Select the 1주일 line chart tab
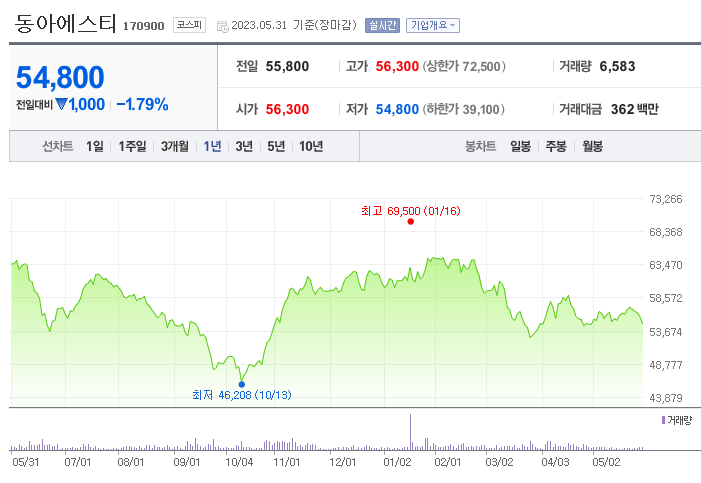Image resolution: width=701 pixels, height=483 pixels. [132, 146]
